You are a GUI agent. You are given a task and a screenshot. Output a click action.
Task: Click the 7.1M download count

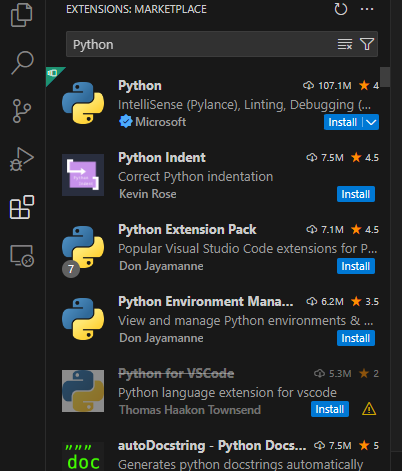325,229
